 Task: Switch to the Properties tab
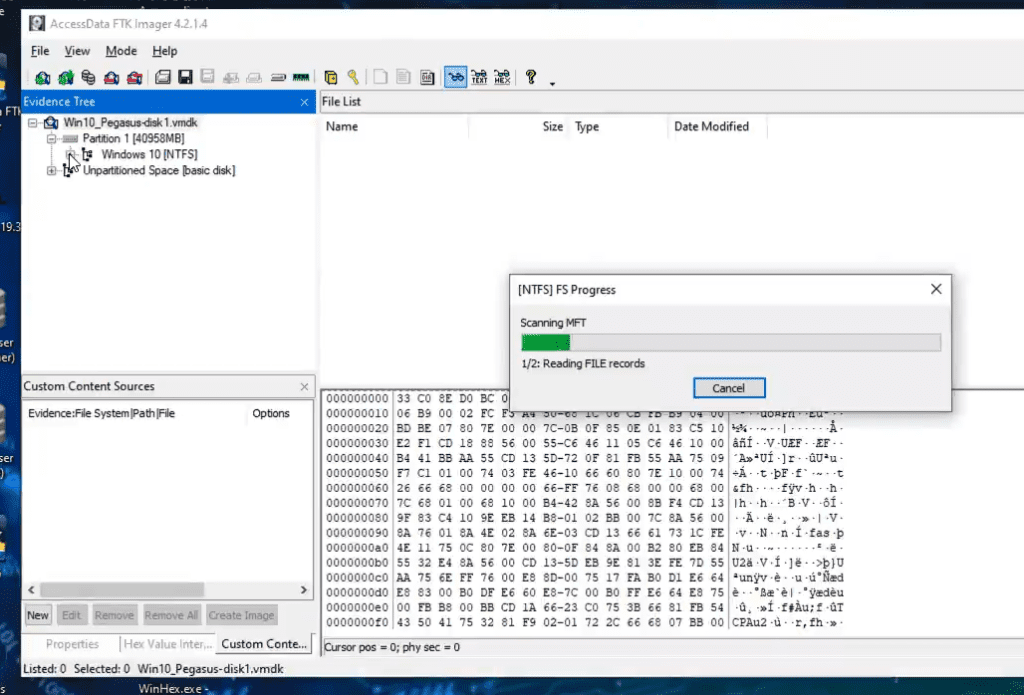(72, 644)
